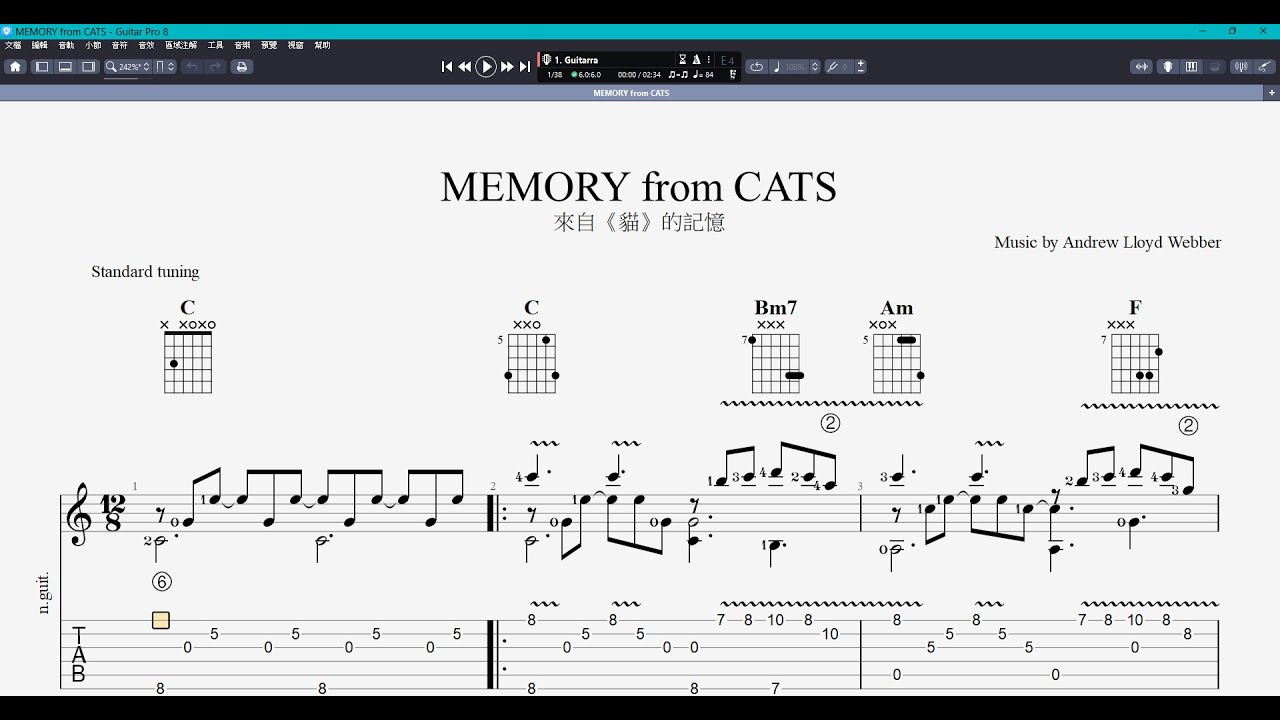Click the tempo 84 indicator

point(704,75)
